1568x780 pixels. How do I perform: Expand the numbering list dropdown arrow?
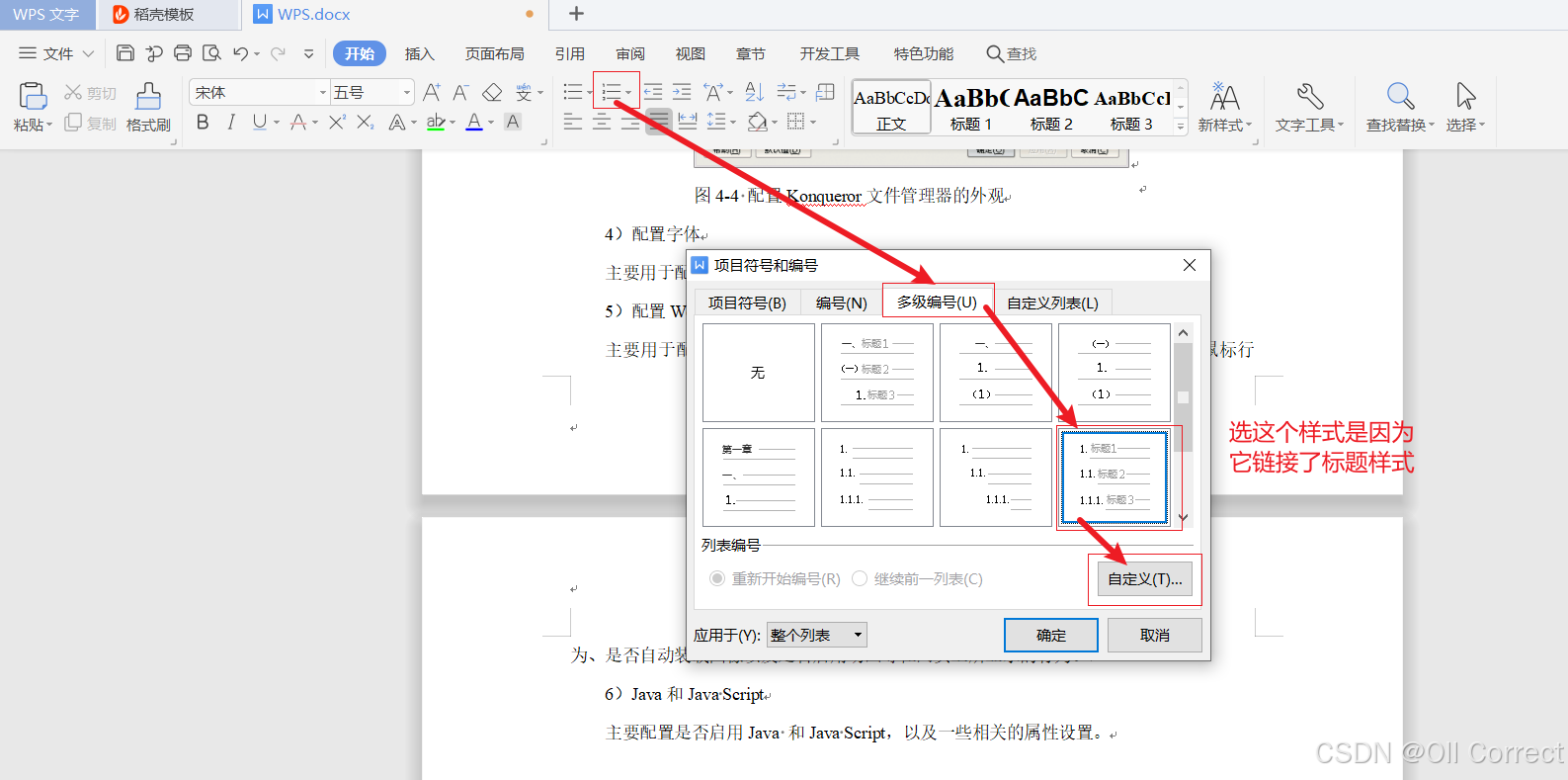pyautogui.click(x=629, y=93)
